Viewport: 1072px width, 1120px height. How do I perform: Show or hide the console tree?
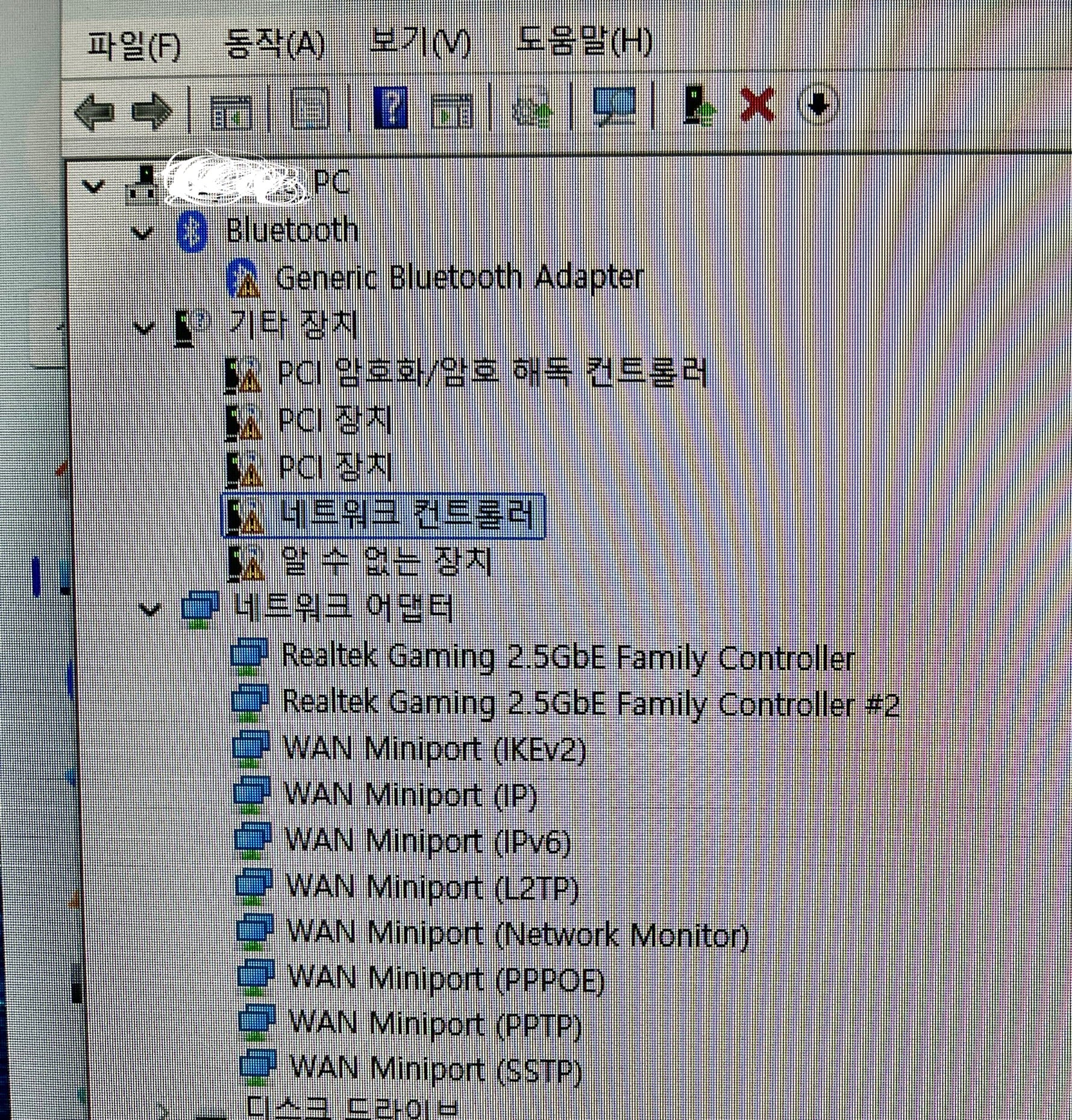(x=231, y=112)
